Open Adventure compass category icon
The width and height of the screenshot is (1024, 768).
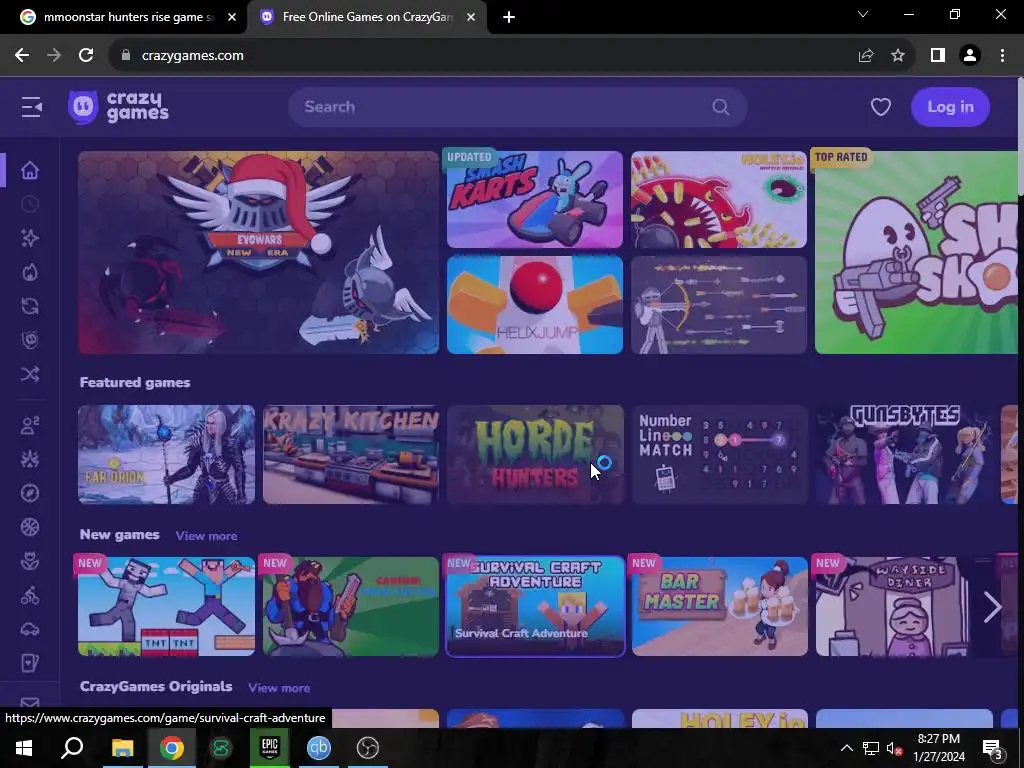coord(30,493)
